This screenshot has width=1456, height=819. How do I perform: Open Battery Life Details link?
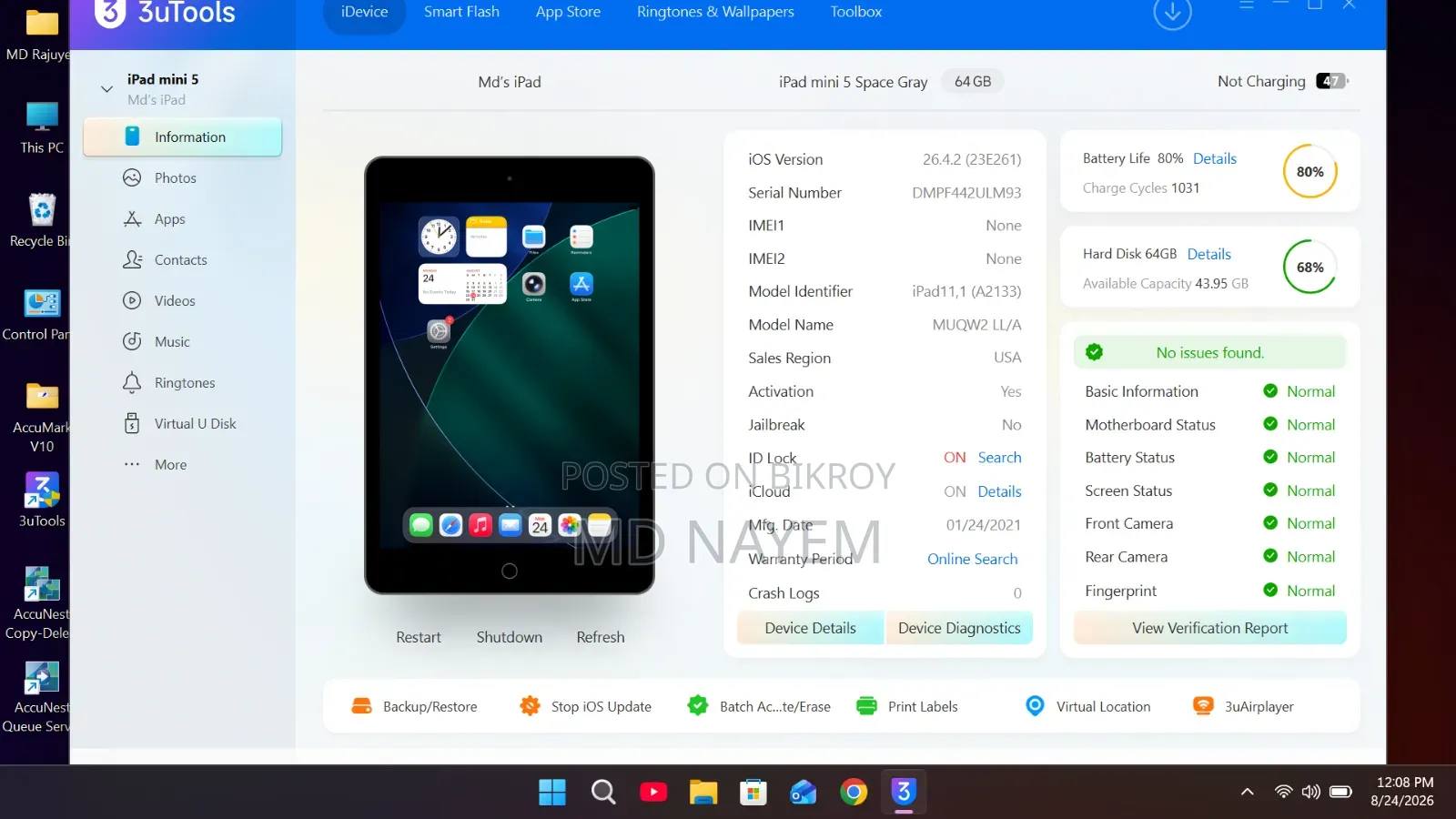click(x=1215, y=158)
